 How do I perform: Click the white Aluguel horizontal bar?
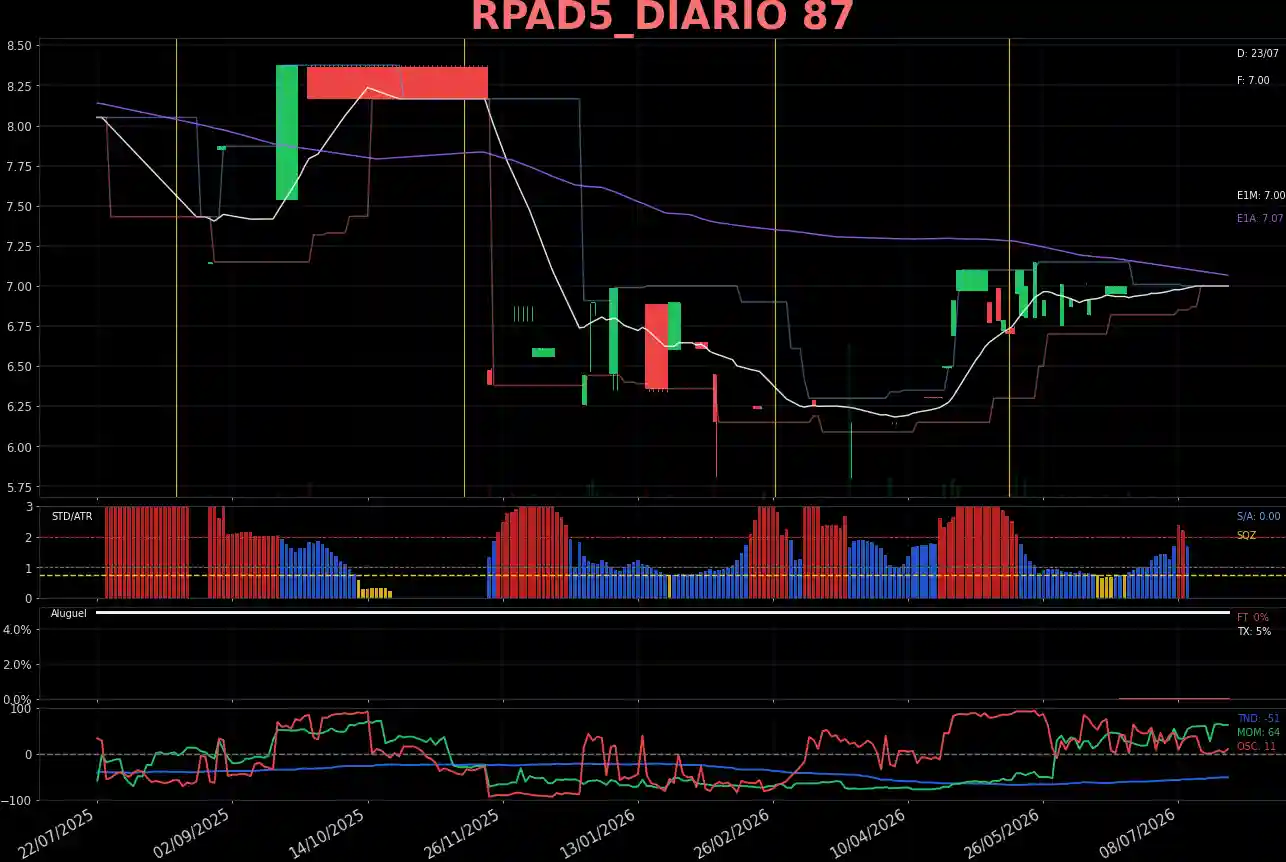coord(662,613)
